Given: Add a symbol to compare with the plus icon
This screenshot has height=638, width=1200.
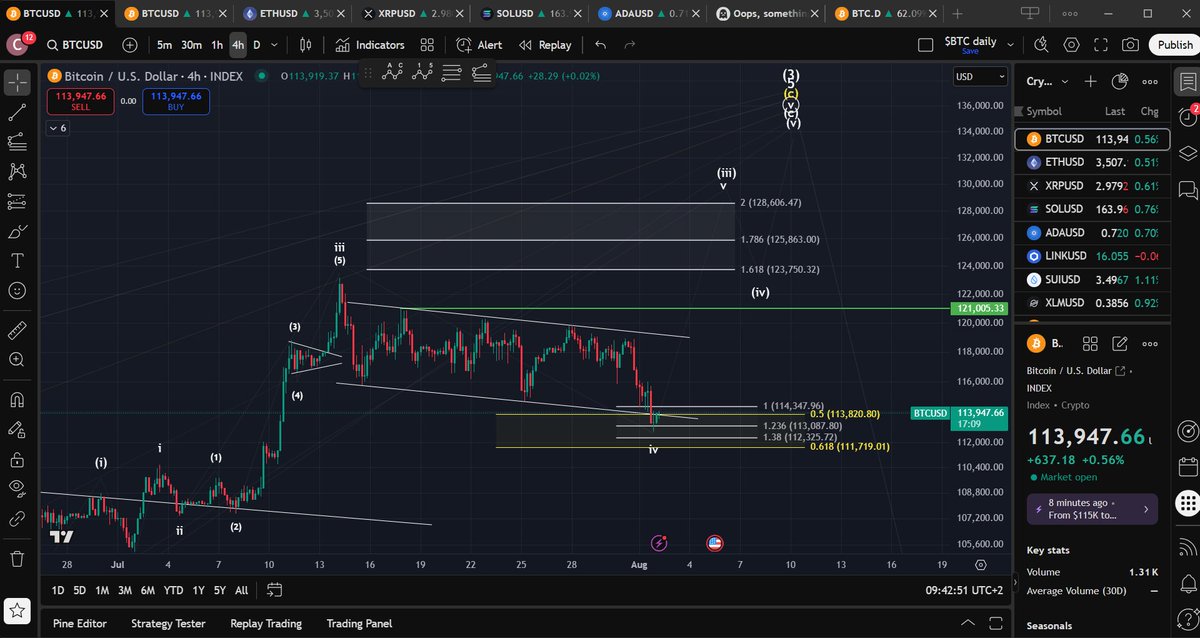Looking at the screenshot, I should click(131, 45).
